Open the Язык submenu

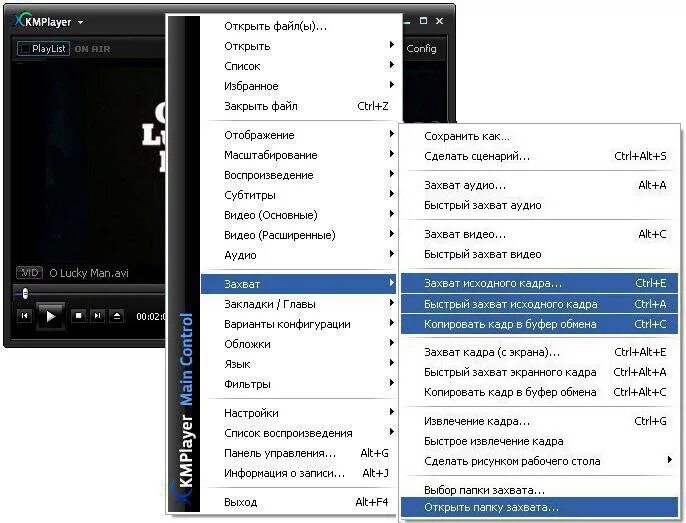click(299, 364)
